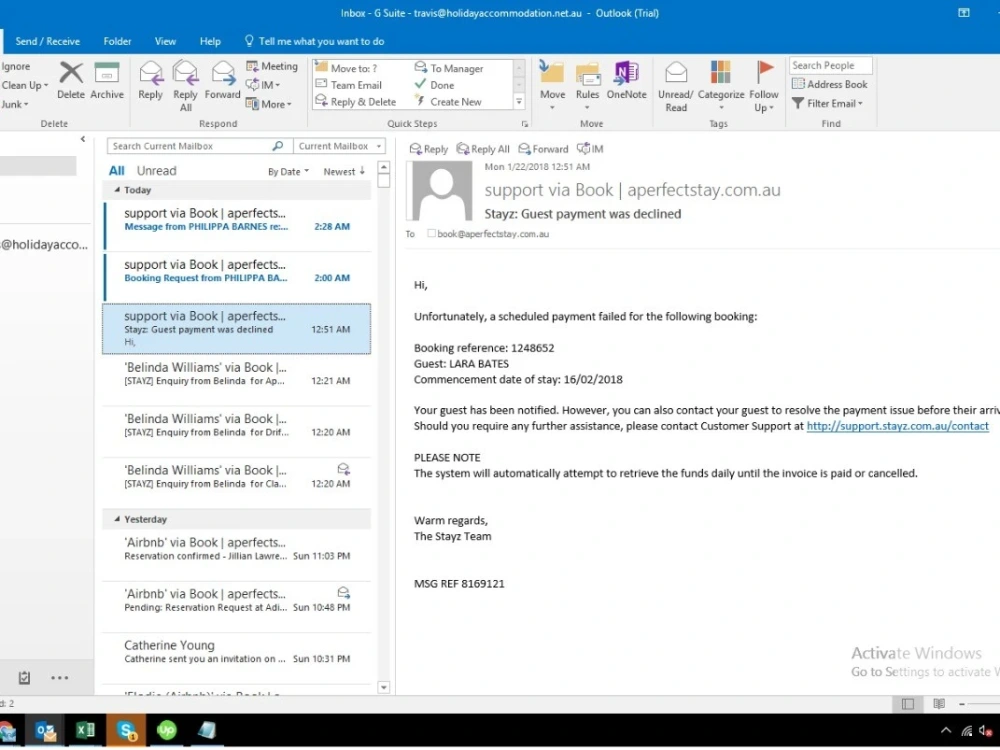1000x750 pixels.
Task: Open Rules in the Move group
Action: click(587, 86)
